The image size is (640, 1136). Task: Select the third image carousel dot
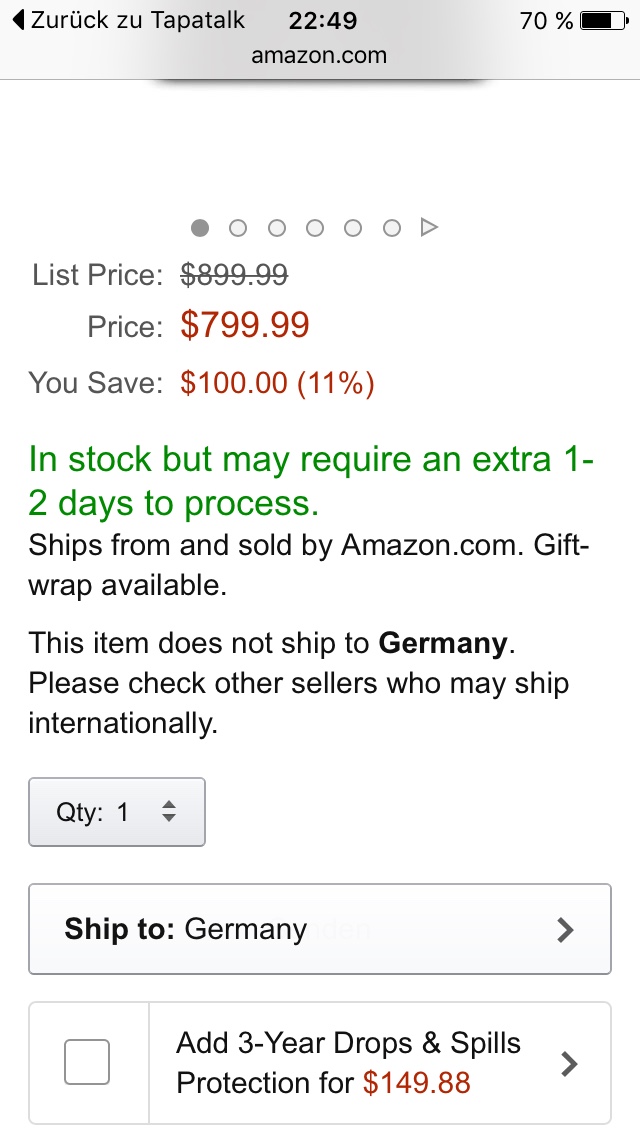click(x=277, y=228)
